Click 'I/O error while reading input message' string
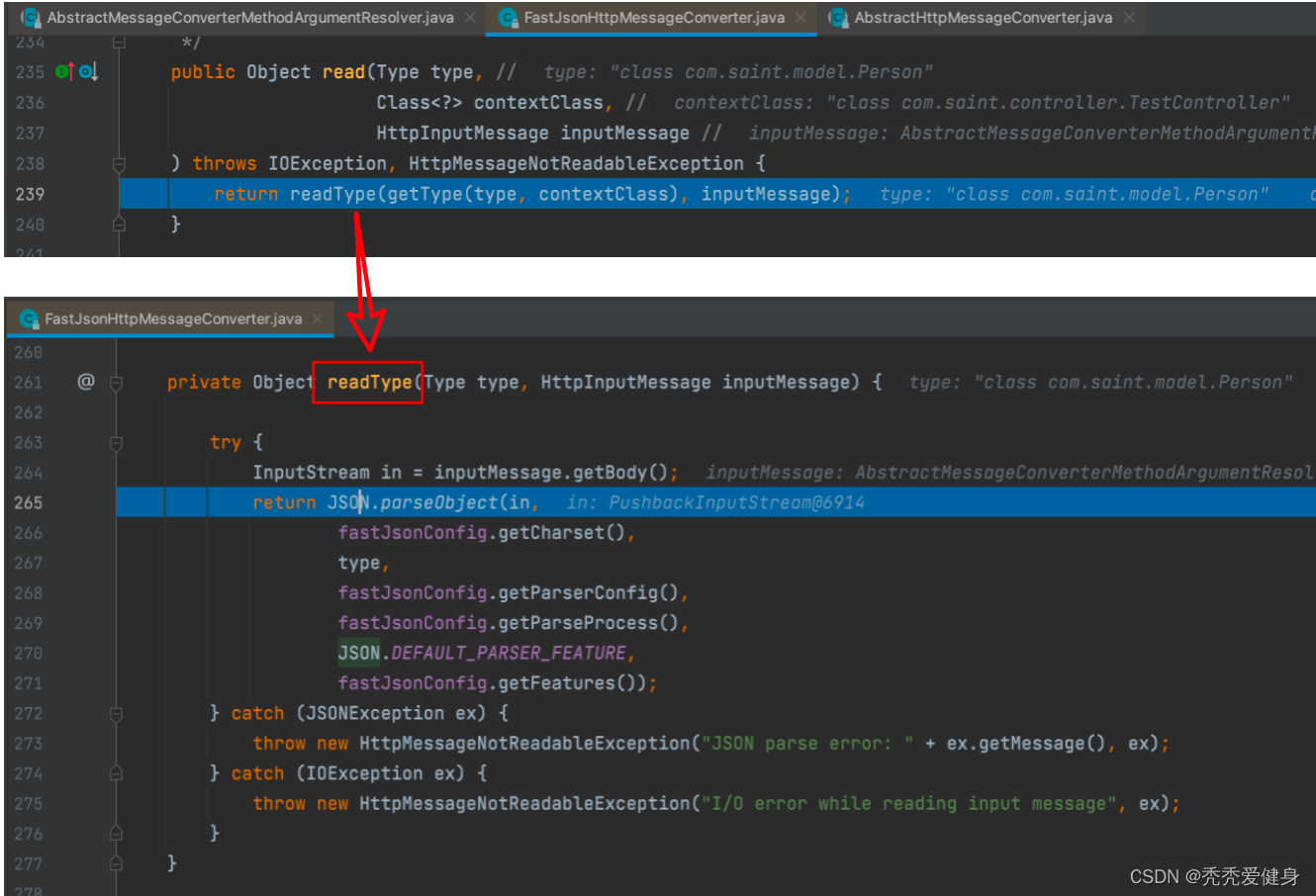Image resolution: width=1316 pixels, height=896 pixels. tap(908, 803)
